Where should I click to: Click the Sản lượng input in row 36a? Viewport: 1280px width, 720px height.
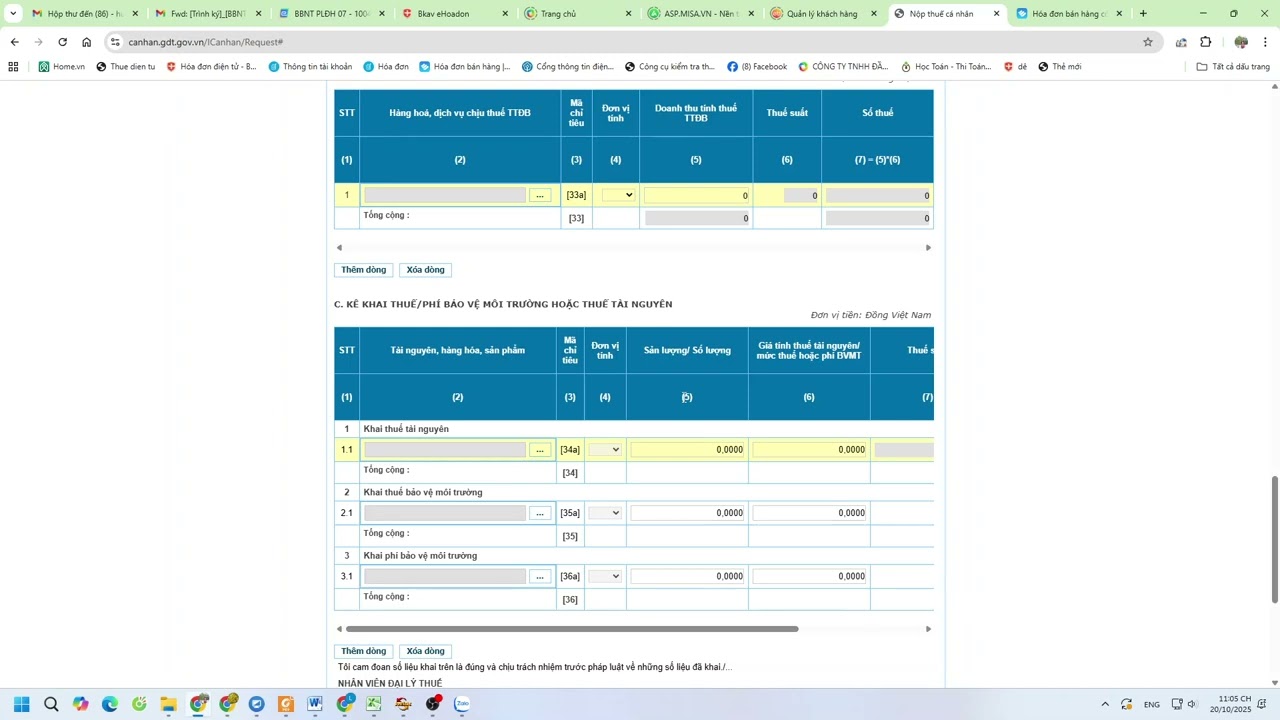tap(688, 576)
